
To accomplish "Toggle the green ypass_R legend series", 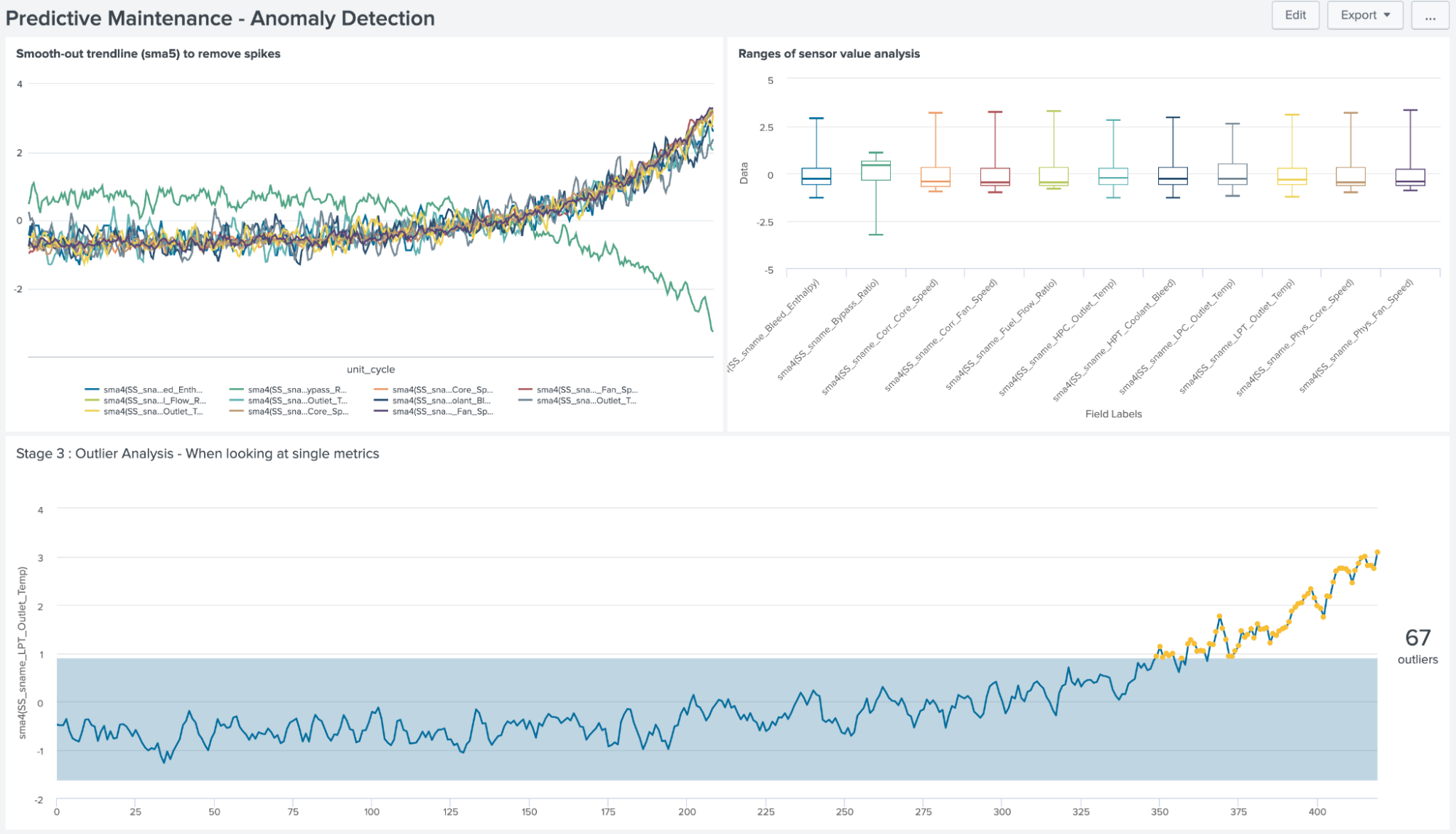I will click(x=288, y=390).
